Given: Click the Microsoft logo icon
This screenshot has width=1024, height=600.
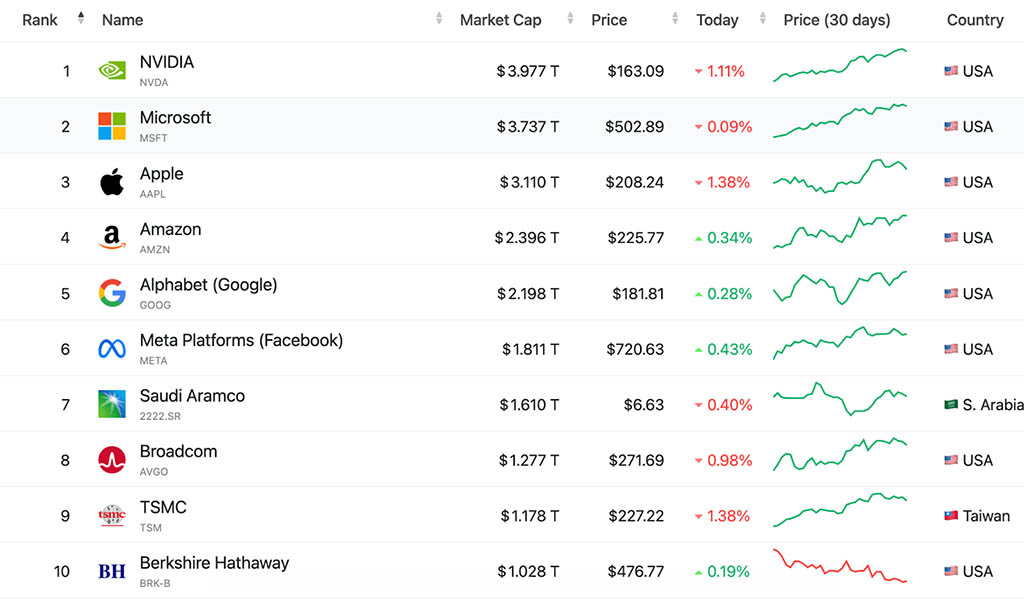Looking at the screenshot, I should click(x=112, y=126).
